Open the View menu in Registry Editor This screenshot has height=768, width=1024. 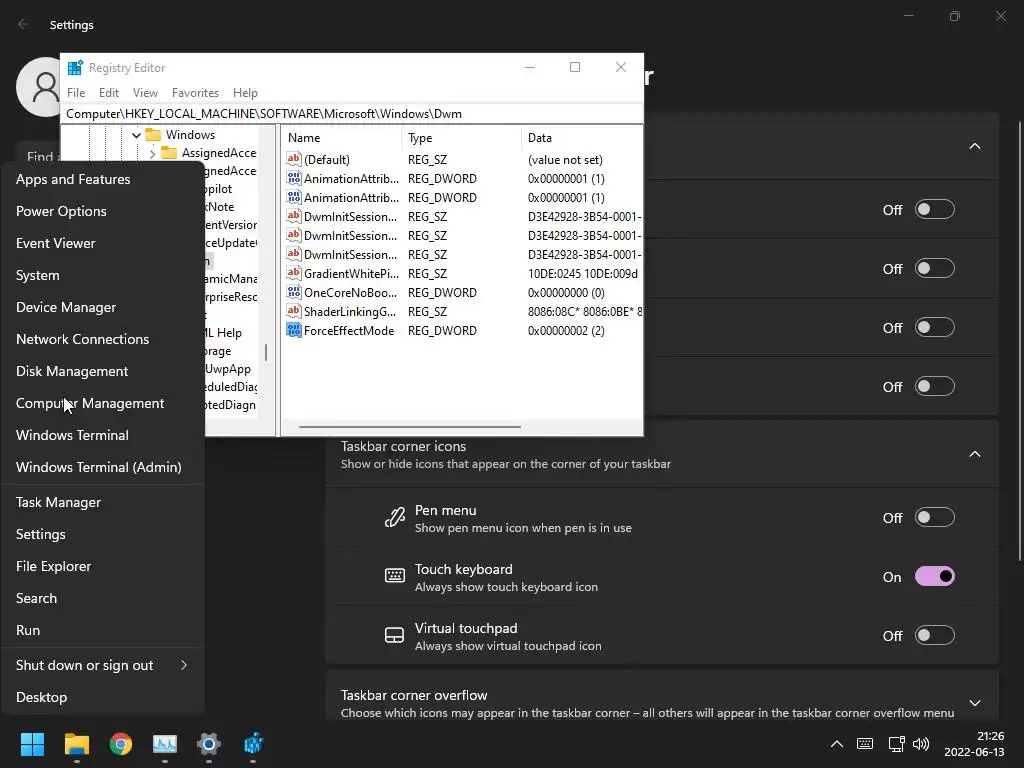(145, 93)
